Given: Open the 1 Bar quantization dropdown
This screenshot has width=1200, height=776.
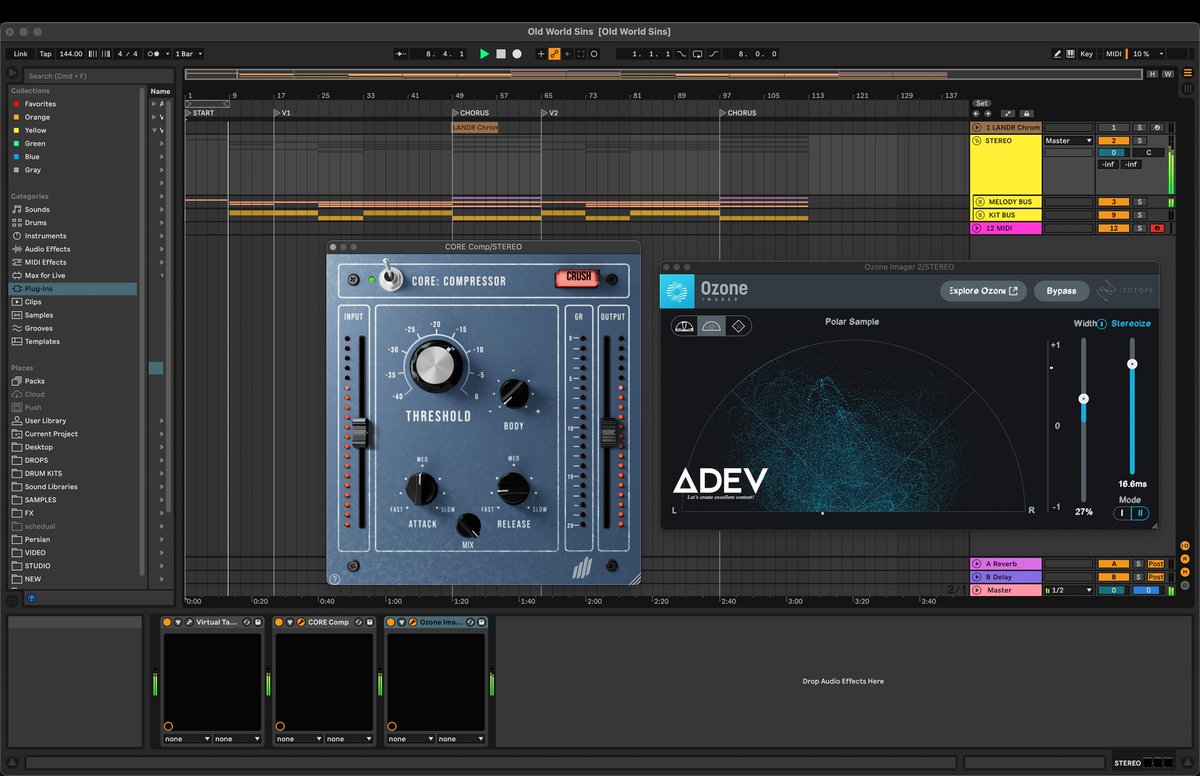Looking at the screenshot, I should click(x=188, y=54).
